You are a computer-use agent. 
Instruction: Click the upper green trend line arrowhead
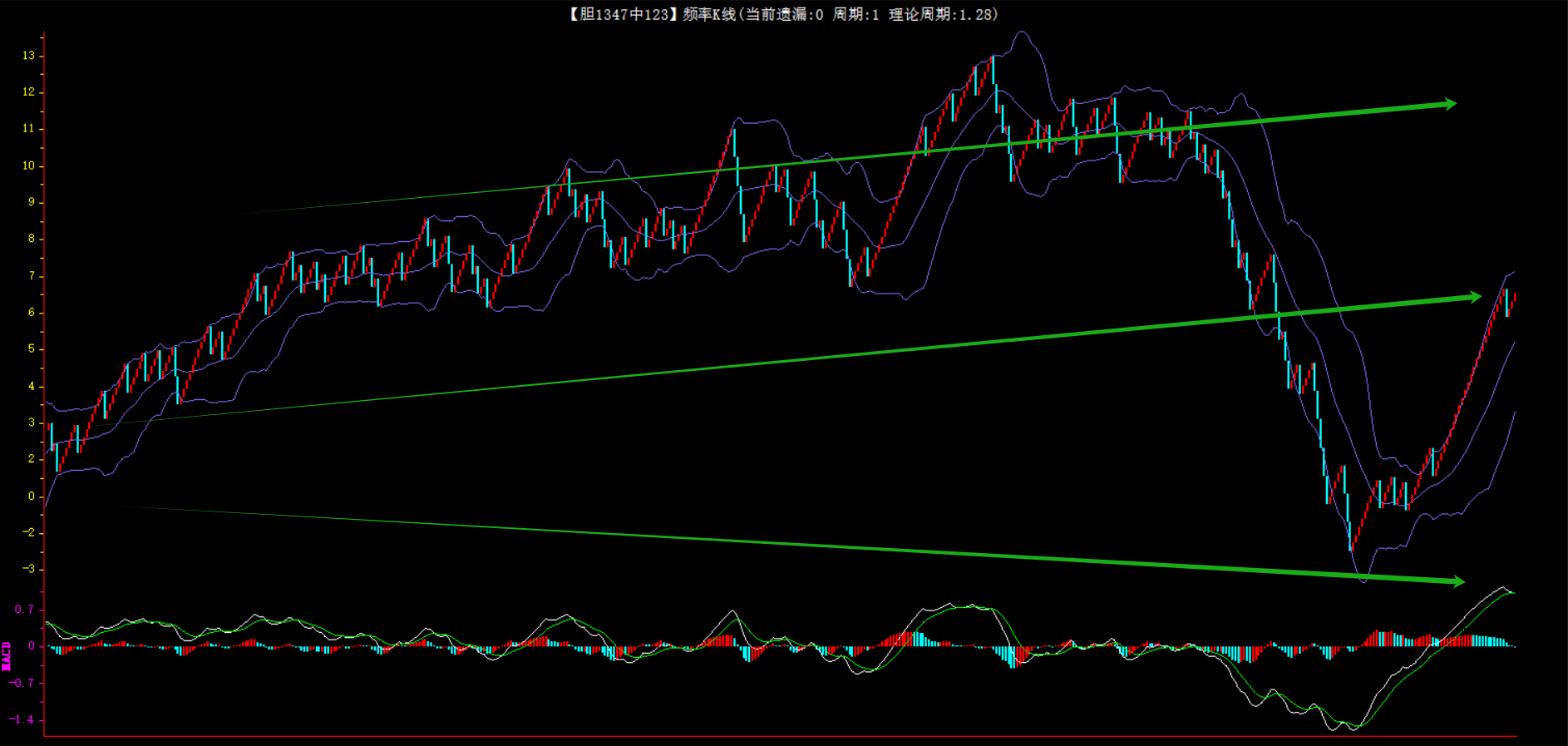click(x=1449, y=104)
